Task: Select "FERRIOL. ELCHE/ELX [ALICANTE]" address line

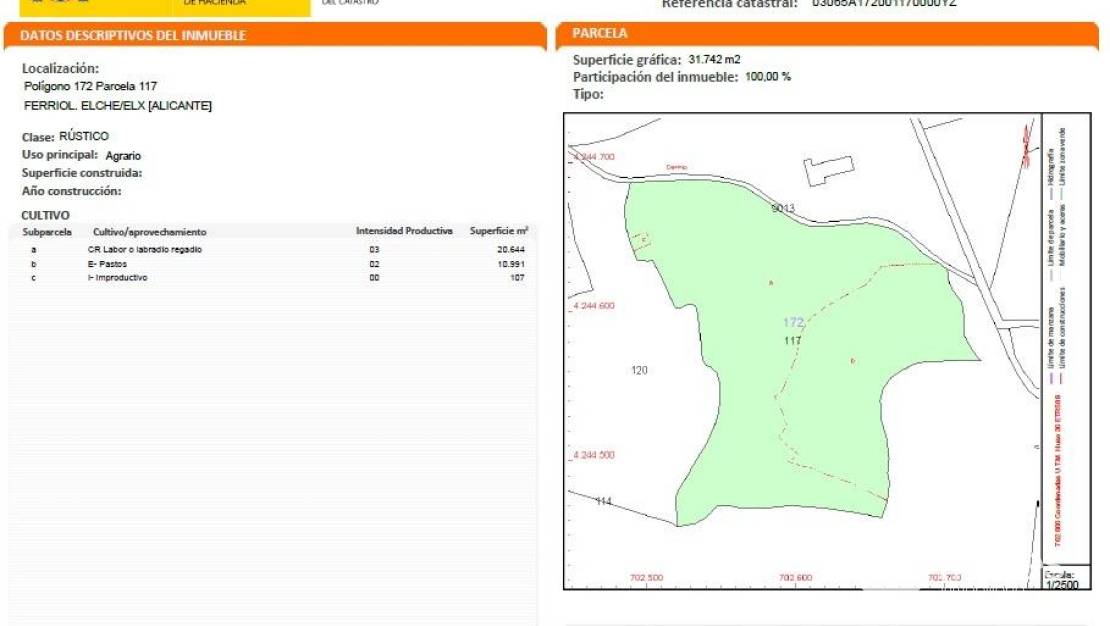Action: 118,106
